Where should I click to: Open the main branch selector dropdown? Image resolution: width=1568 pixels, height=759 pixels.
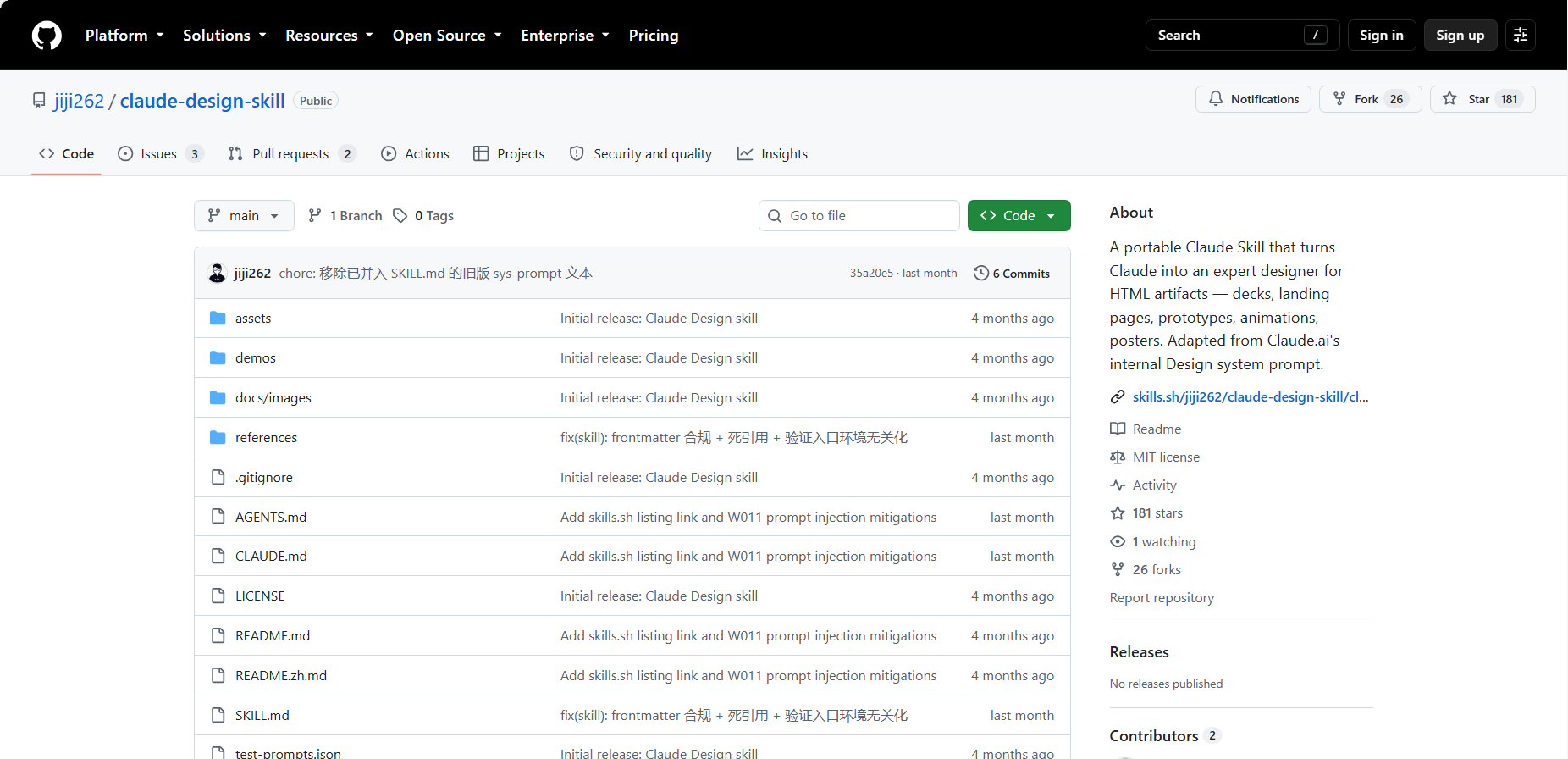click(244, 216)
